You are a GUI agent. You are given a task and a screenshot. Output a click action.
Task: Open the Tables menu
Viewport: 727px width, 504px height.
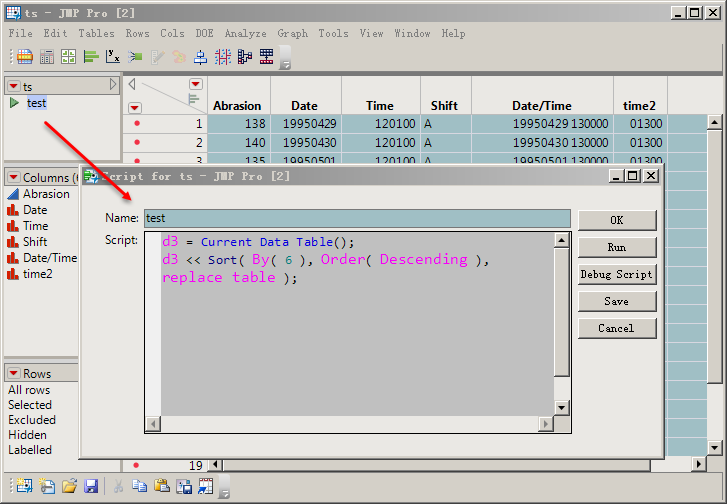click(x=96, y=33)
